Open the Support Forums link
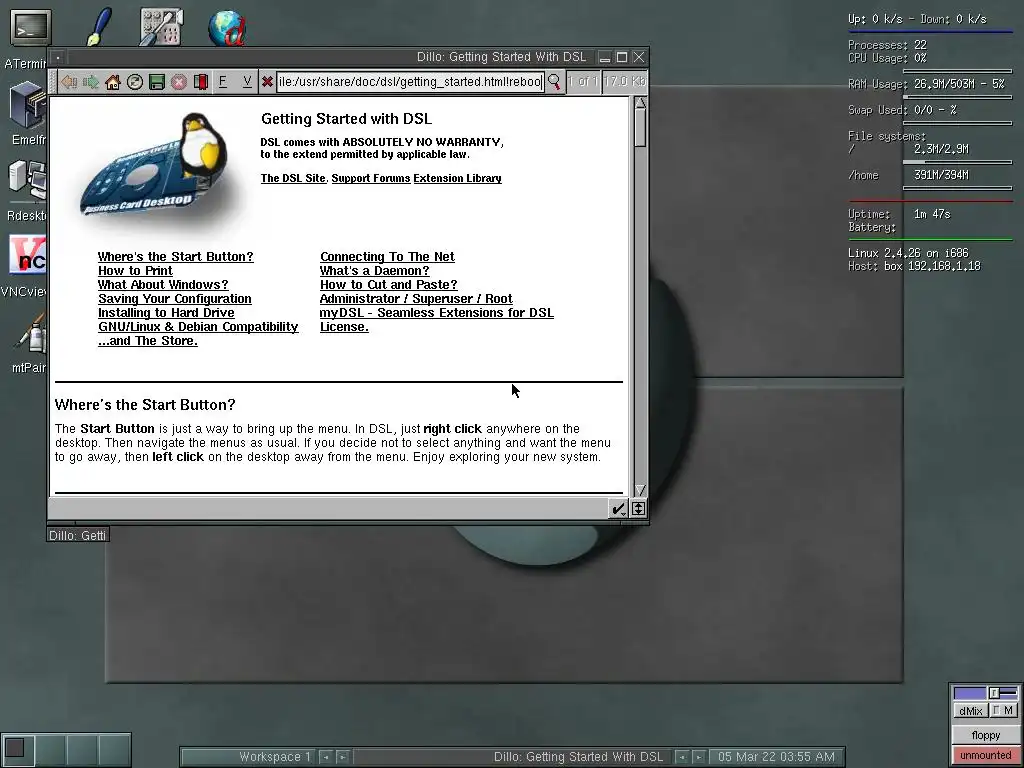1024x768 pixels. point(371,178)
